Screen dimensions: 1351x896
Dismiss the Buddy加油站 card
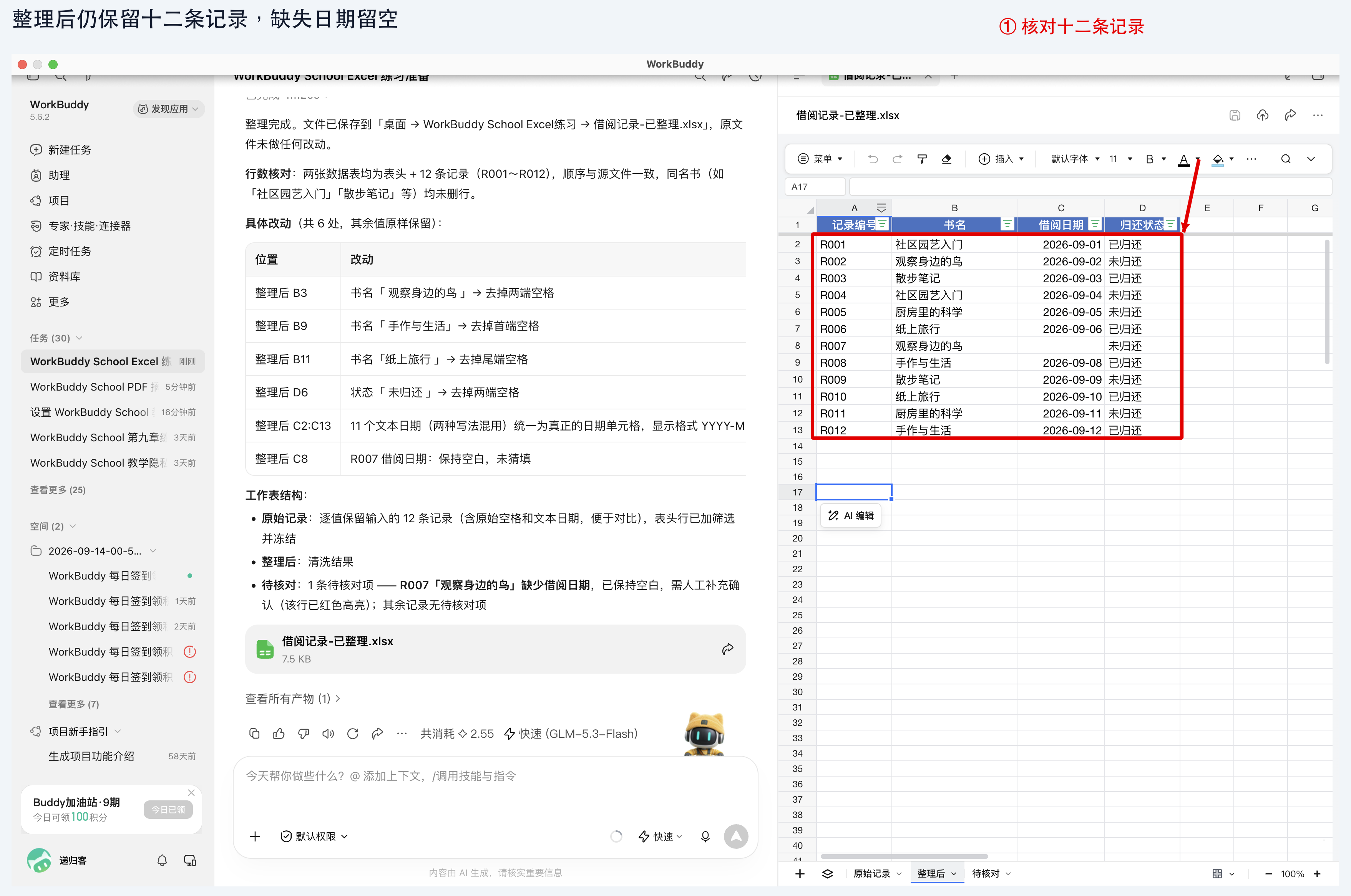coord(191,793)
